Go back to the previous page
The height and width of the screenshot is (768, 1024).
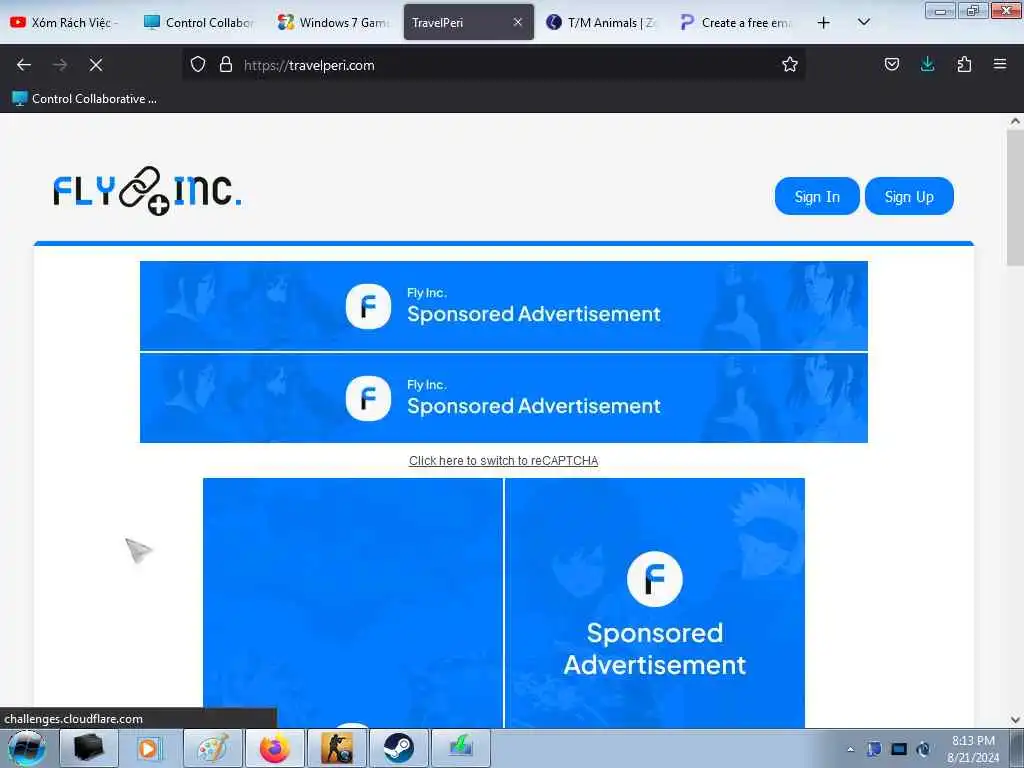tap(24, 65)
